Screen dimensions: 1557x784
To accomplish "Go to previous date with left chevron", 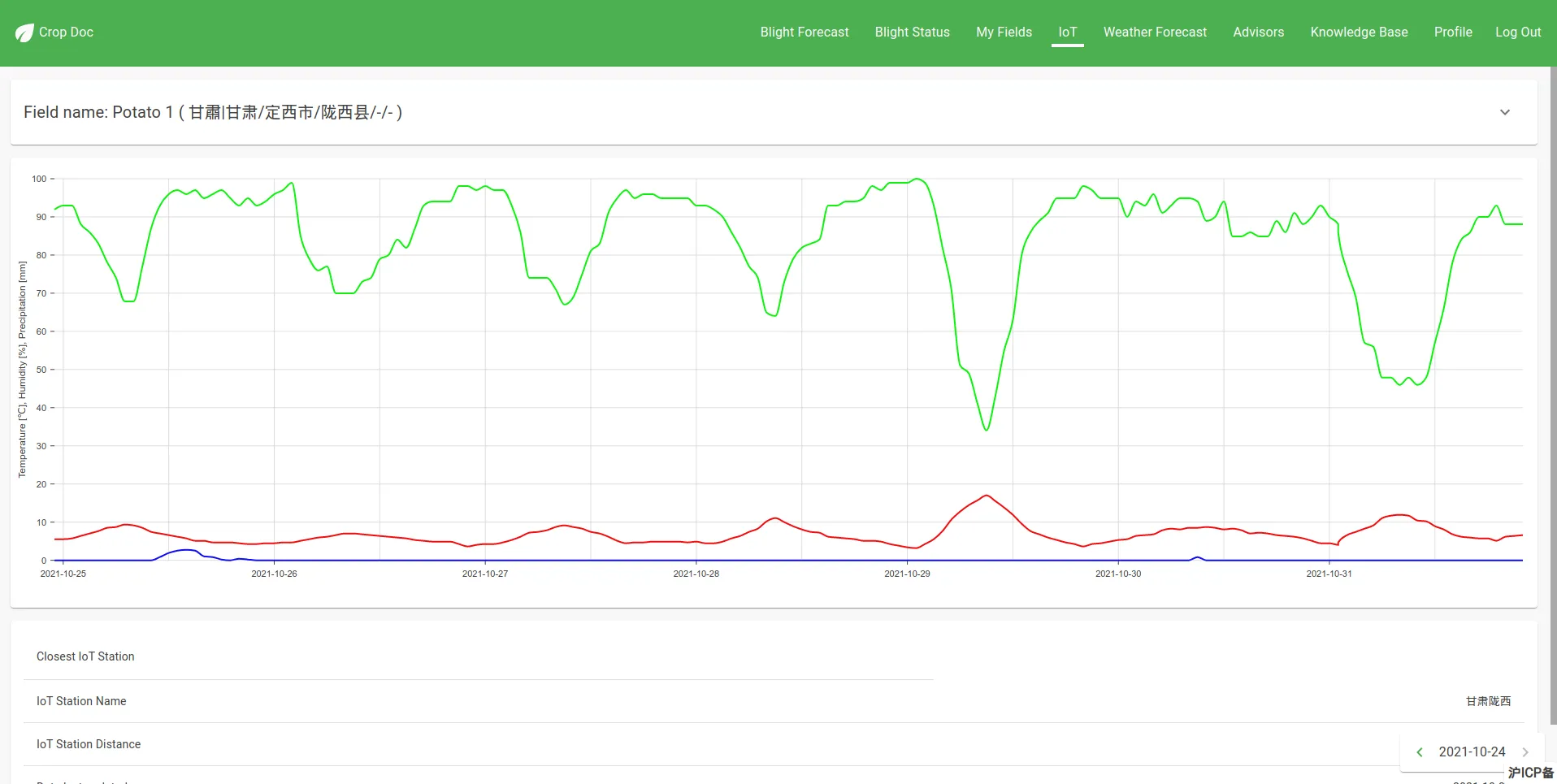I will 1420,752.
